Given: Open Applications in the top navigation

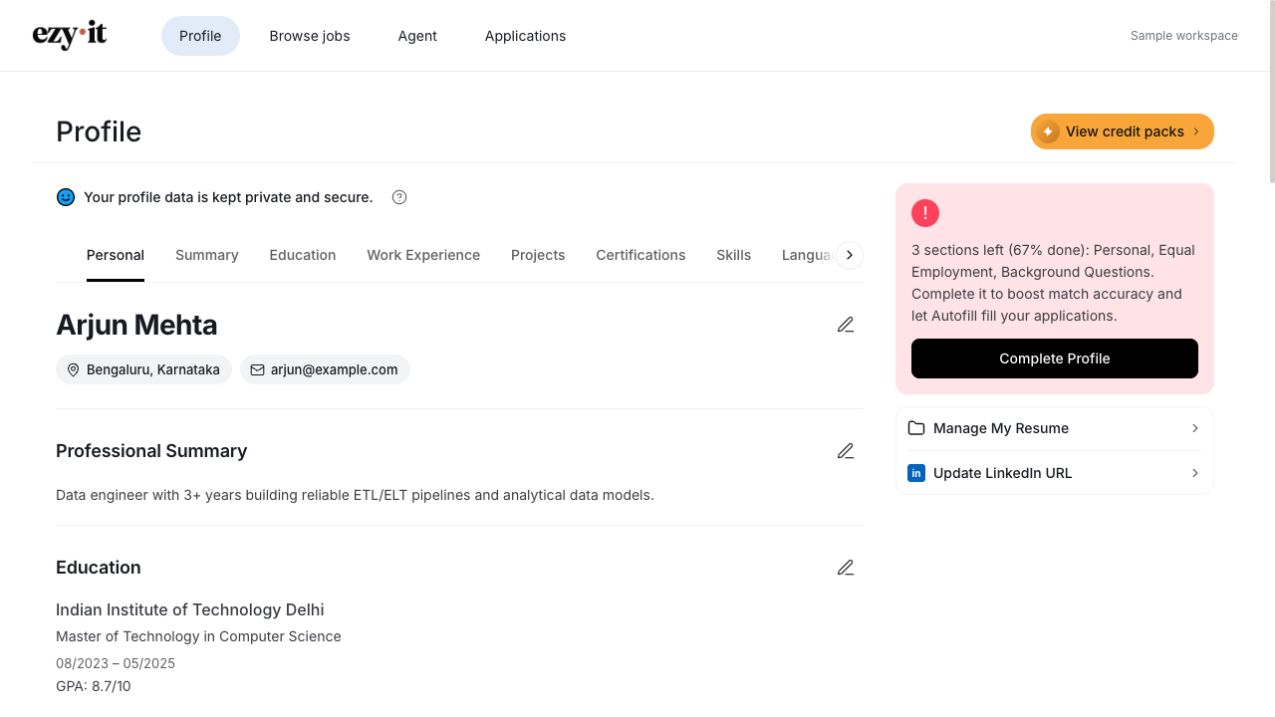Looking at the screenshot, I should (x=525, y=36).
